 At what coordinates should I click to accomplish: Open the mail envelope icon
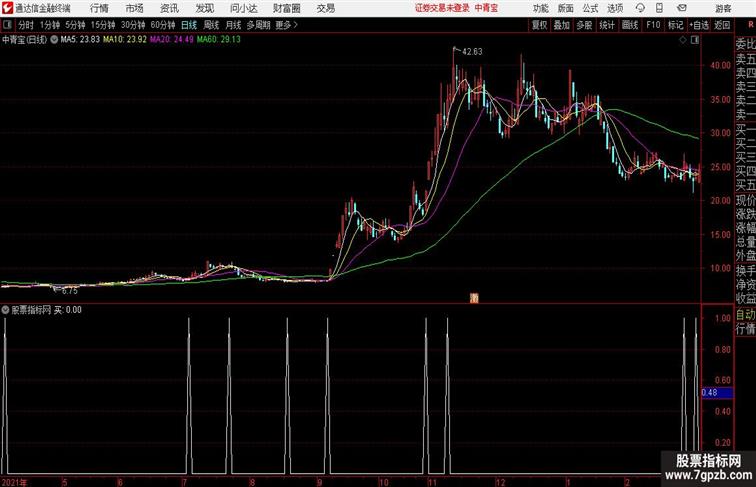[x=682, y=8]
